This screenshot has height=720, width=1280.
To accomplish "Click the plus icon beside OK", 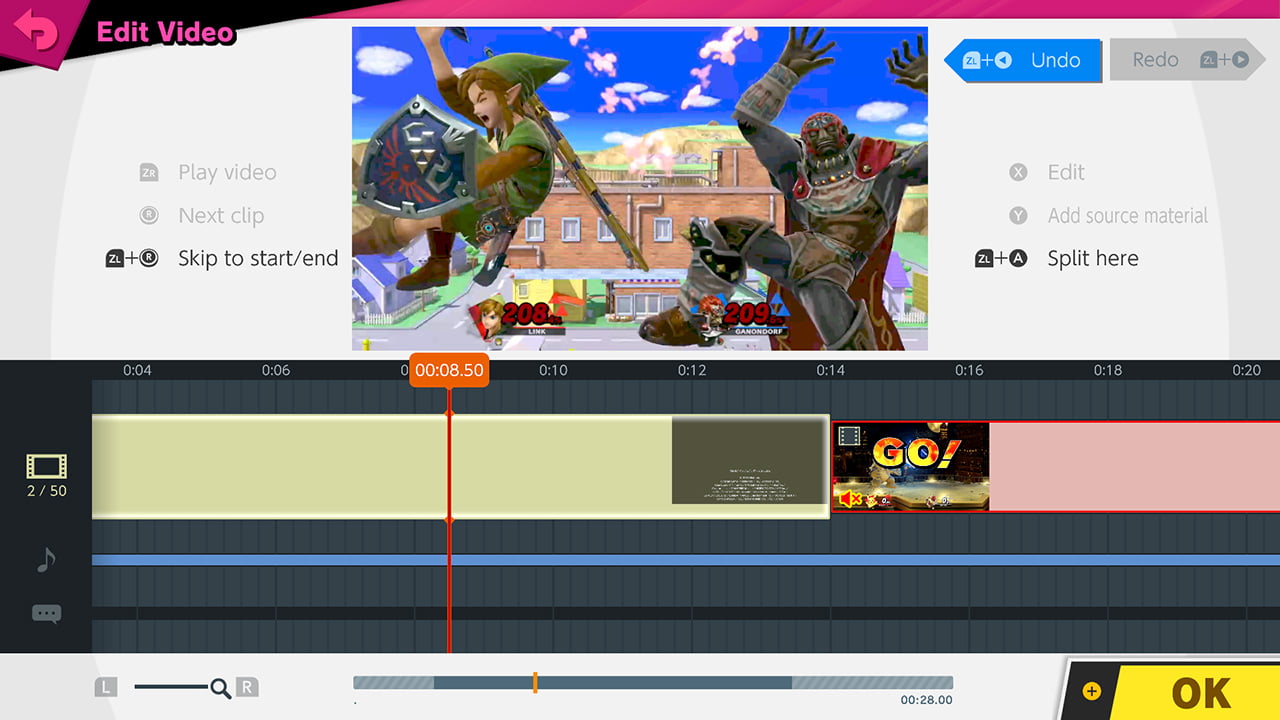I will coord(1091,691).
